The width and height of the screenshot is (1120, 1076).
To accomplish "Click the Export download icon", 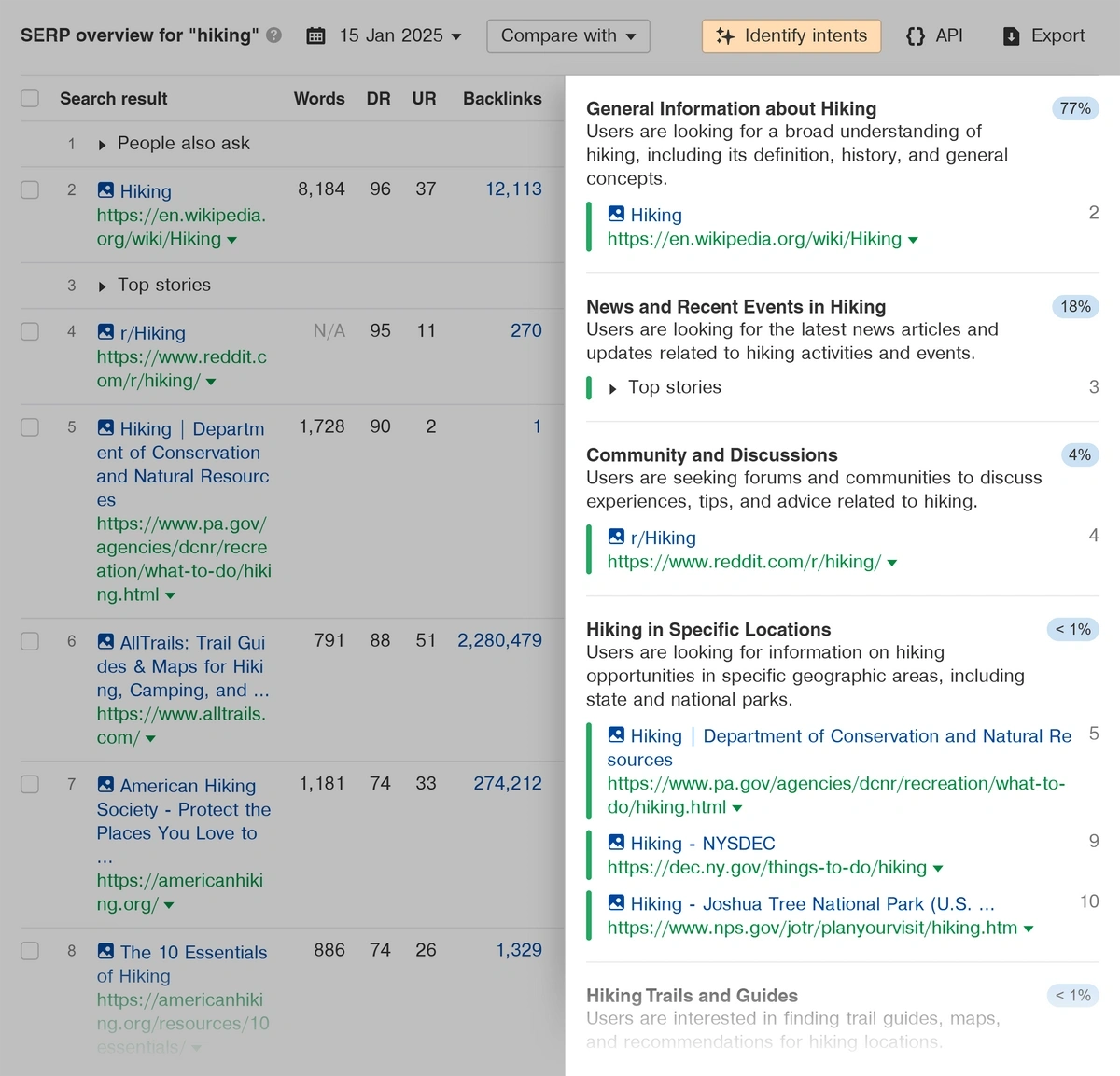I will tap(1011, 36).
